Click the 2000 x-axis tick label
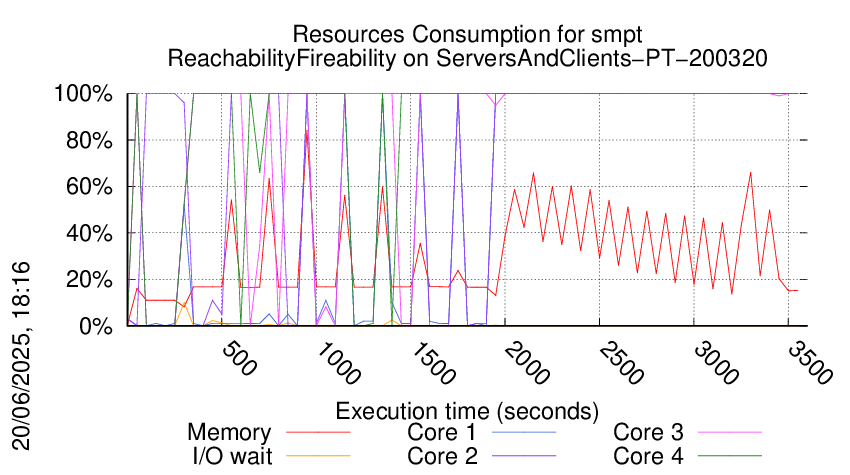 pyautogui.click(x=527, y=363)
